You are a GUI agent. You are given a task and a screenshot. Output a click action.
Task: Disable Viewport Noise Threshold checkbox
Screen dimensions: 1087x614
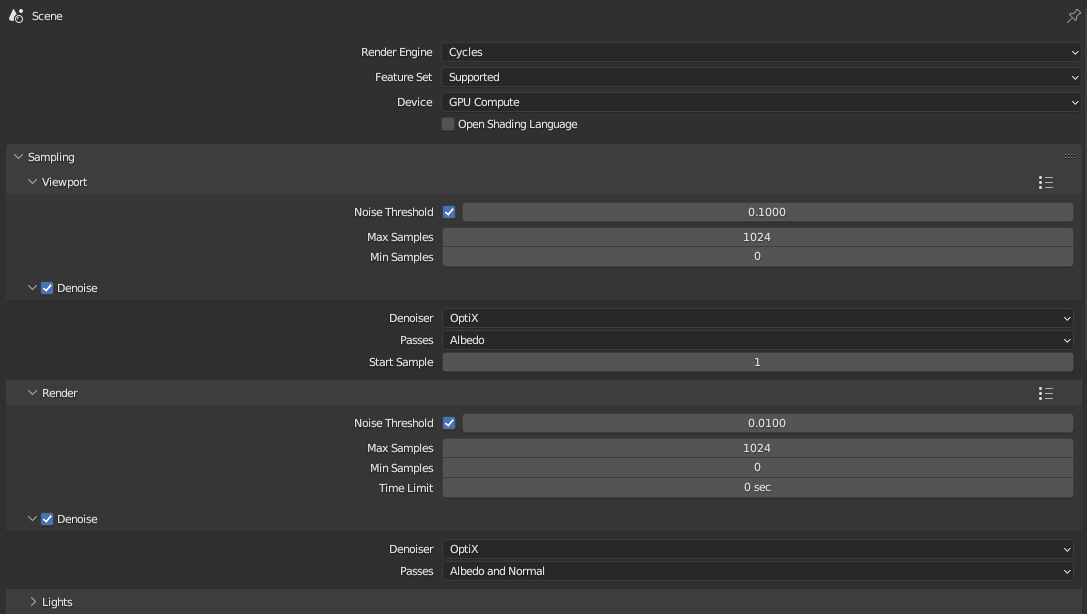pyautogui.click(x=449, y=212)
